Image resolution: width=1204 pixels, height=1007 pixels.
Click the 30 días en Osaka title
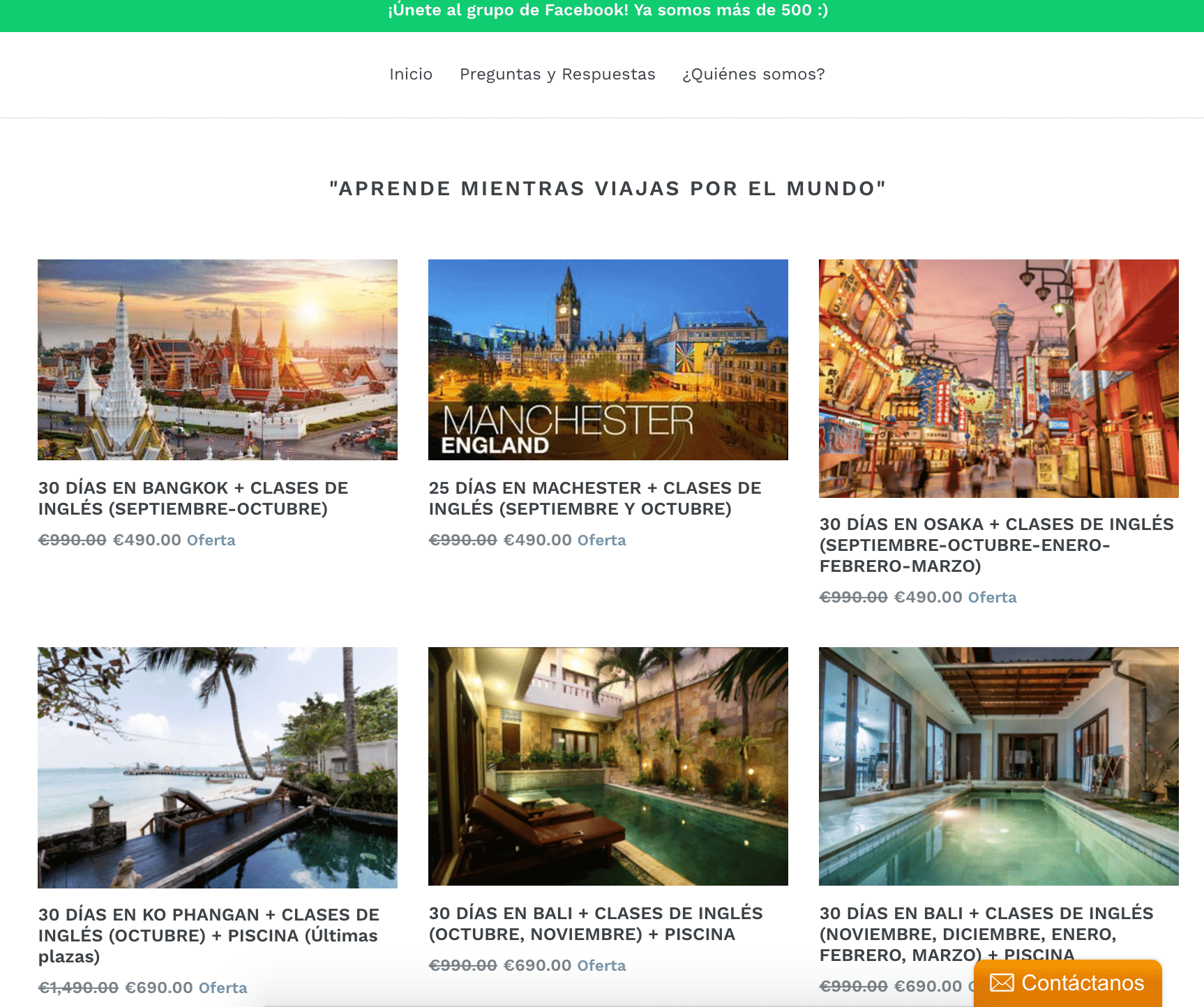click(x=997, y=545)
